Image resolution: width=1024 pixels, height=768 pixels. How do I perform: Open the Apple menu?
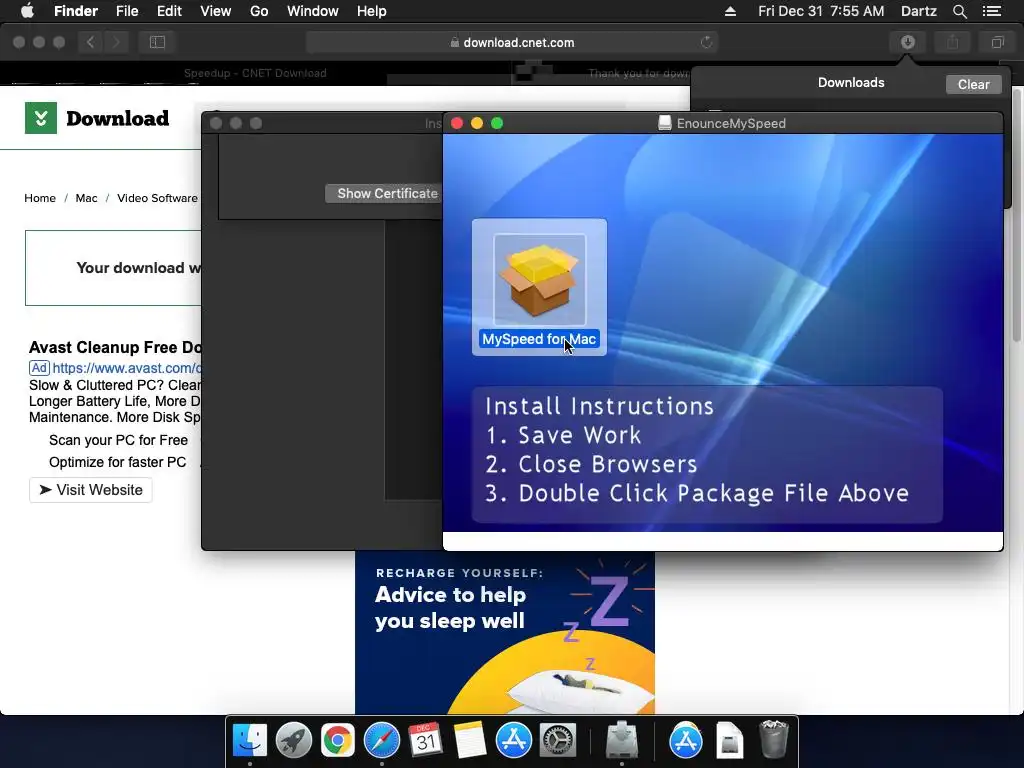point(27,11)
